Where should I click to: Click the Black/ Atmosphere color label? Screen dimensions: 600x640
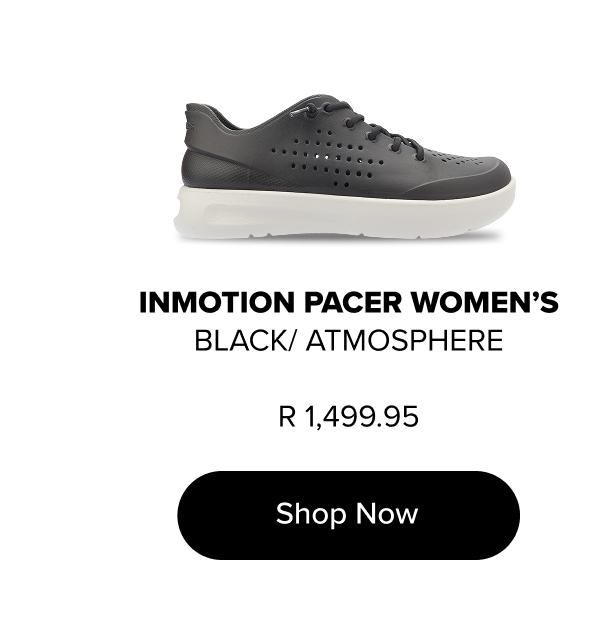pyautogui.click(x=349, y=341)
